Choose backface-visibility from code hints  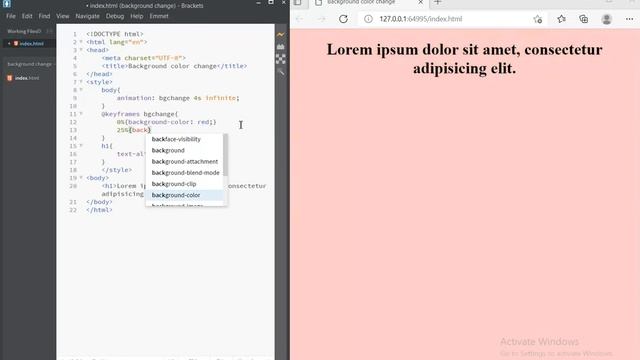184,139
